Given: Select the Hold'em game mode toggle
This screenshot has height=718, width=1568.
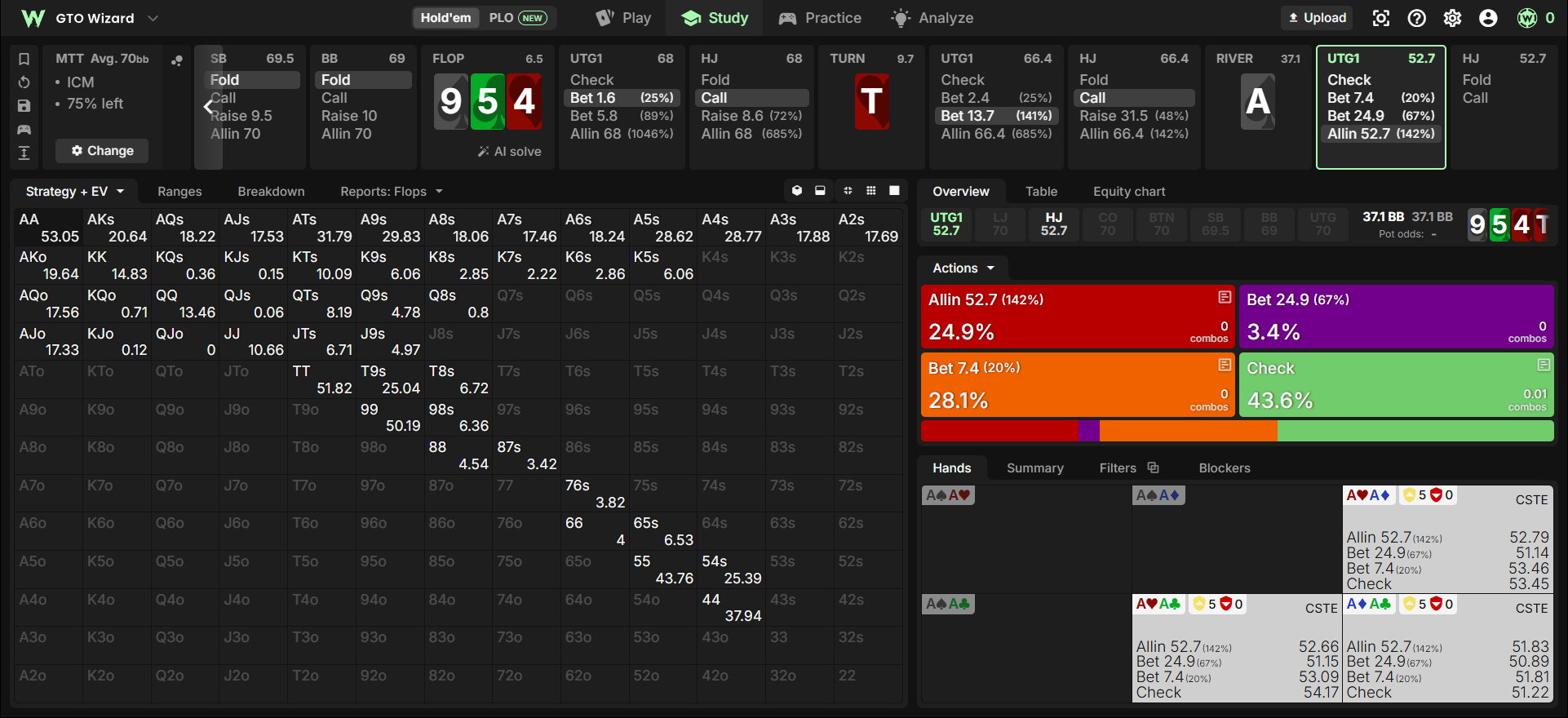Looking at the screenshot, I should point(445,18).
